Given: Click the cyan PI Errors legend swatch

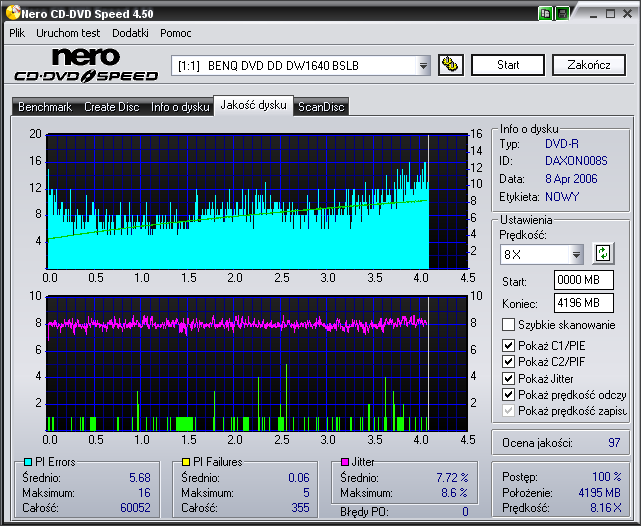Looking at the screenshot, I should 28,462.
